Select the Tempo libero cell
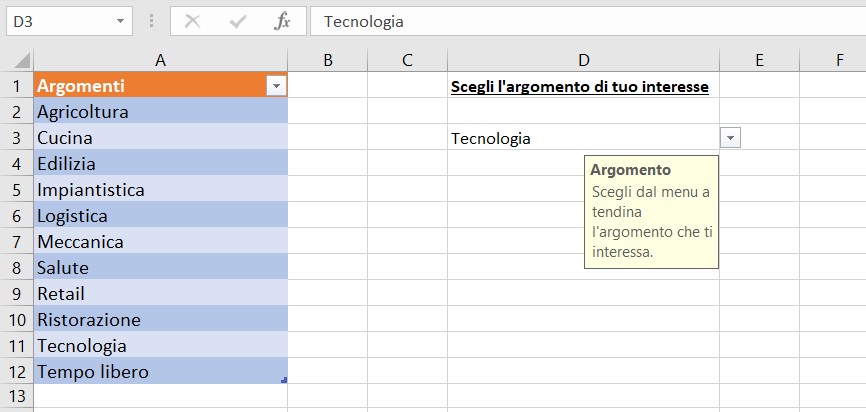 tap(160, 372)
